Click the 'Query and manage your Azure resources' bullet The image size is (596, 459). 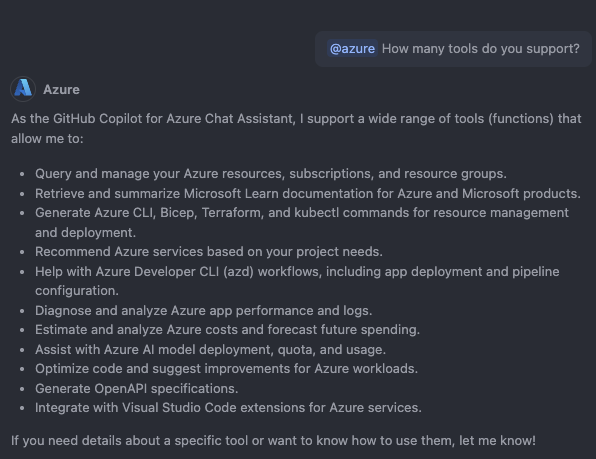pos(271,174)
